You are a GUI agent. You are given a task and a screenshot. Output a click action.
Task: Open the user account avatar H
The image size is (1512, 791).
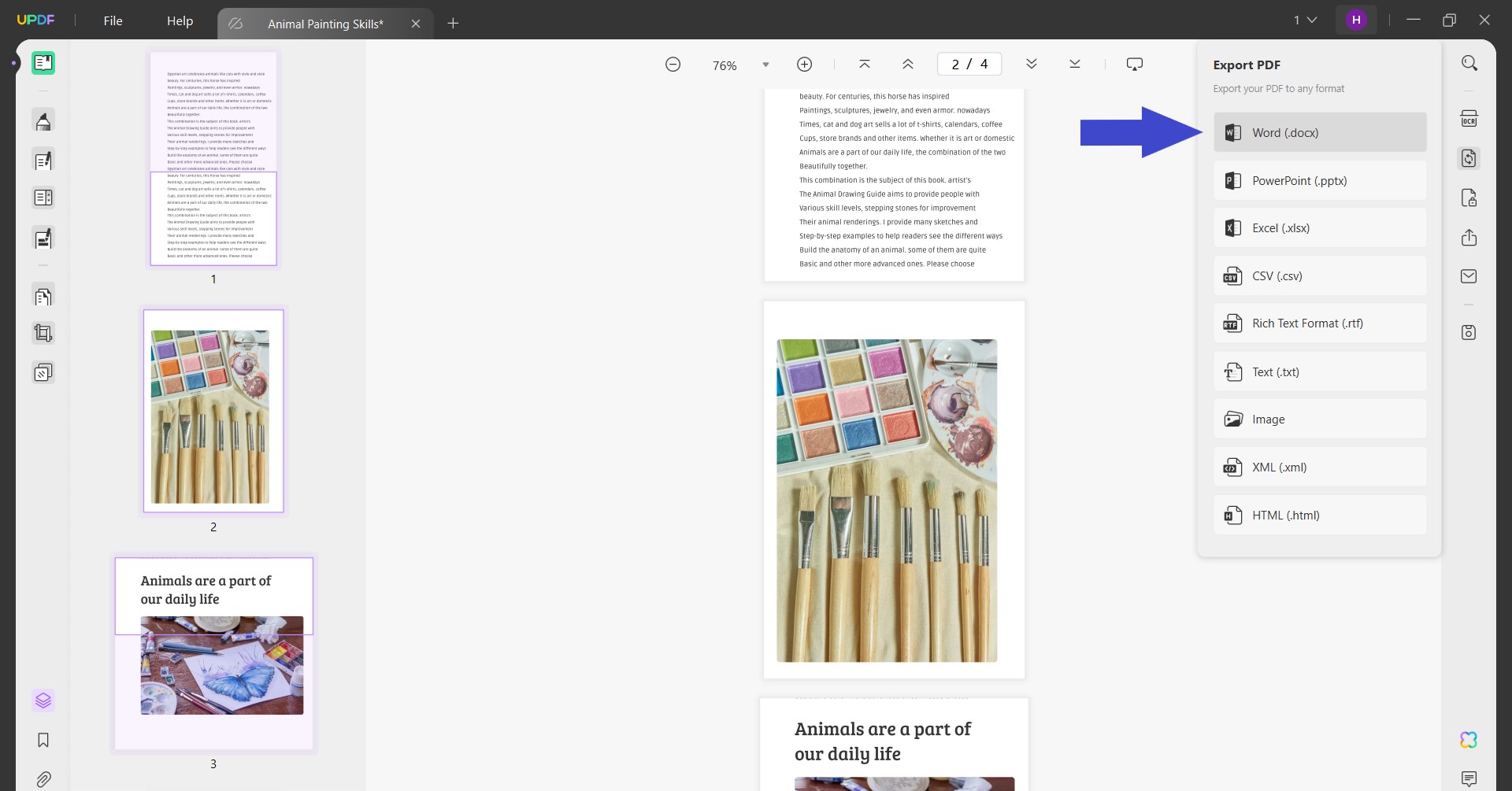click(1356, 20)
